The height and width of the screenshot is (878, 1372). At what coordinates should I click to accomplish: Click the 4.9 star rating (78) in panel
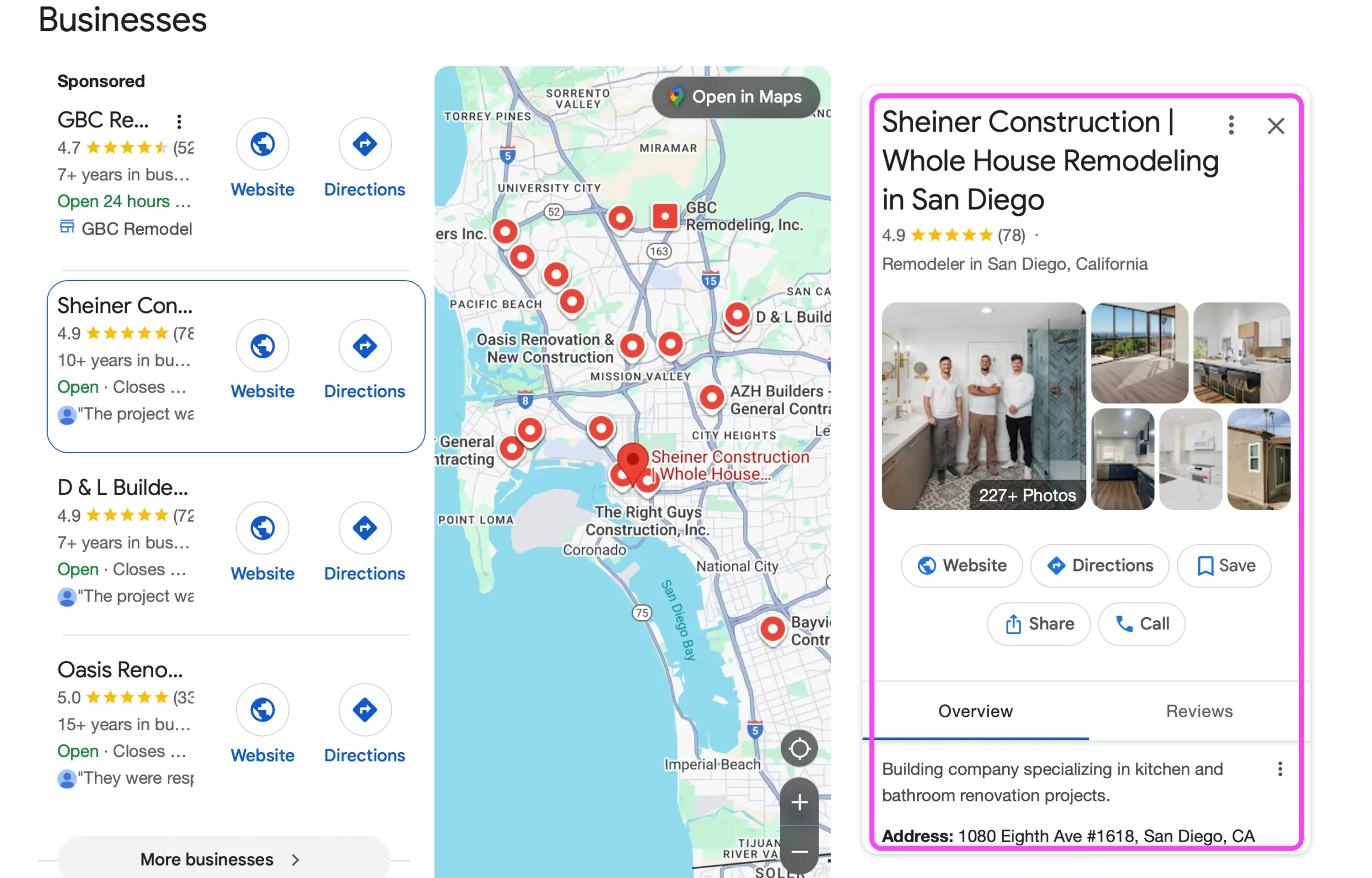coord(953,235)
